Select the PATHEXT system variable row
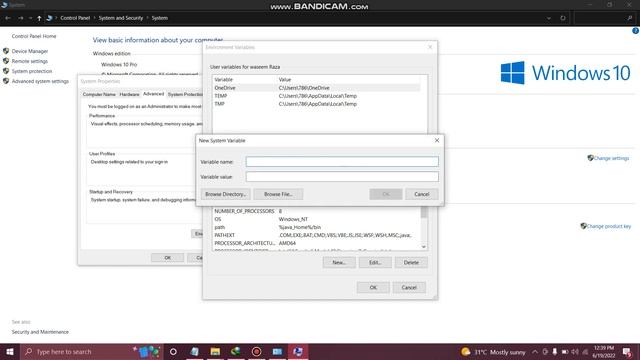The image size is (640, 360). [x=317, y=235]
